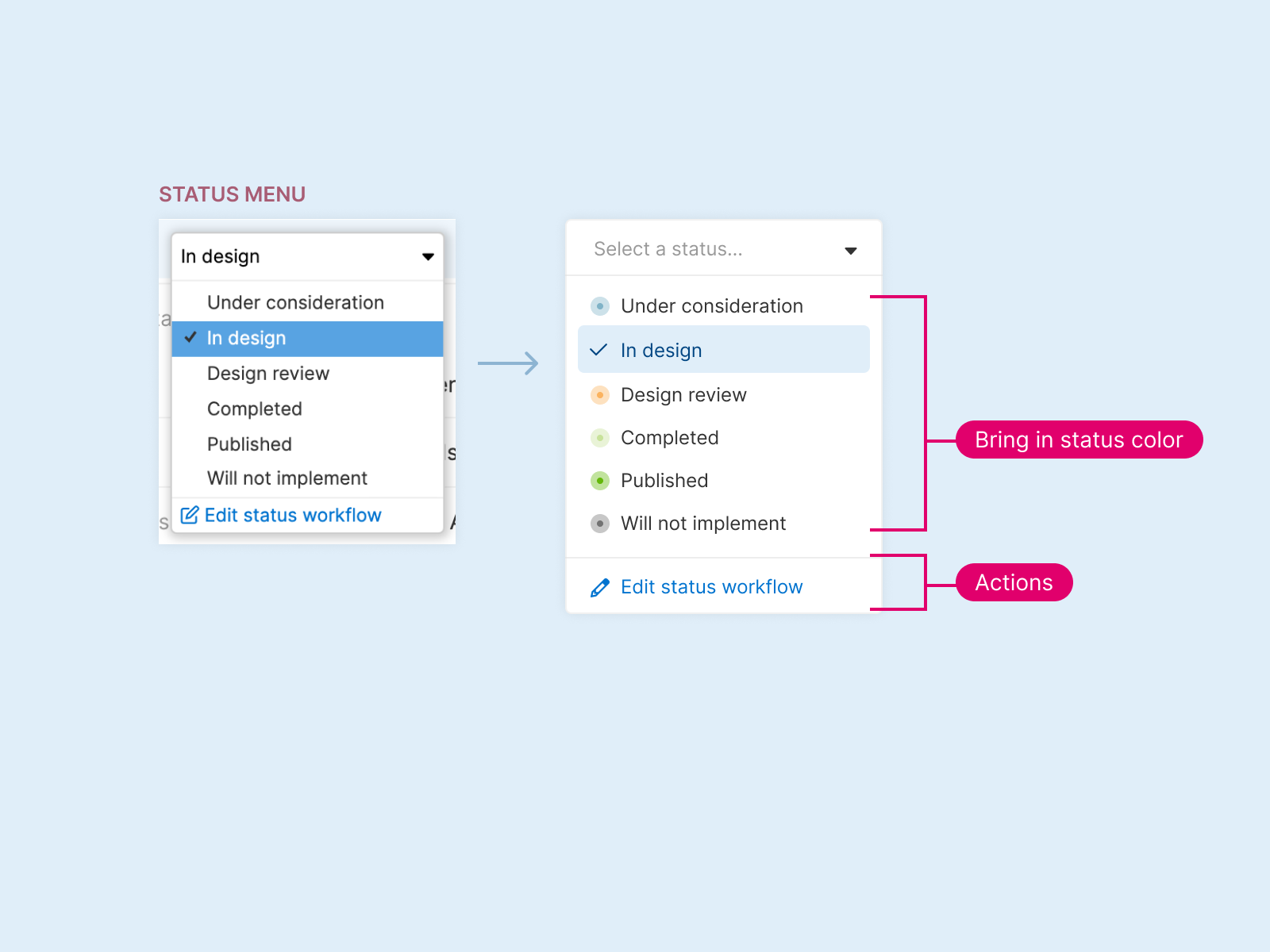Viewport: 1270px width, 952px height.
Task: Click the edit square icon in old menu
Action: click(190, 516)
